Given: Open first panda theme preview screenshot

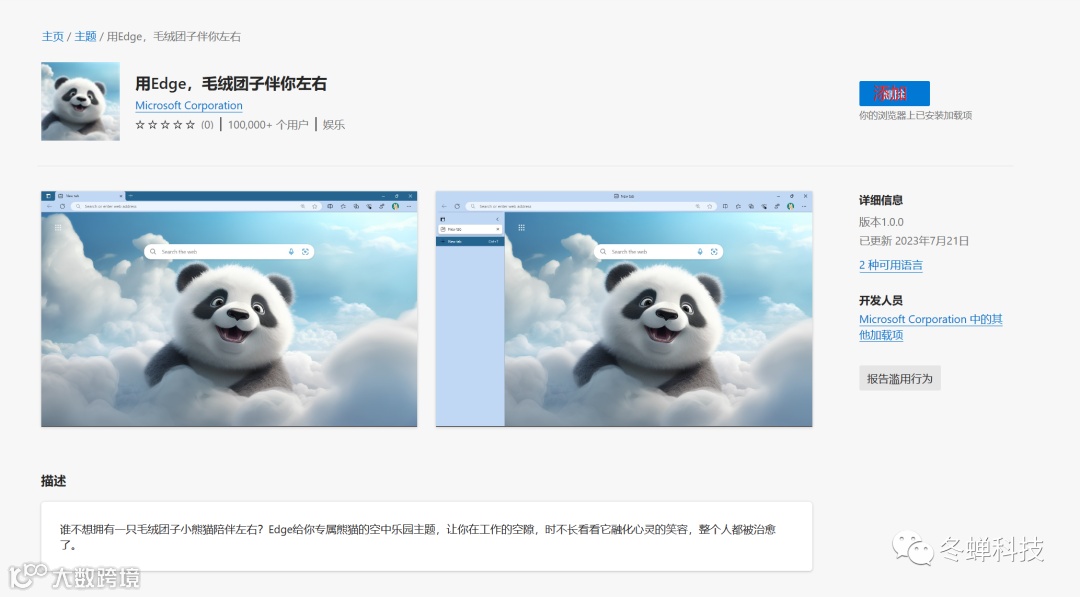Looking at the screenshot, I should [229, 309].
